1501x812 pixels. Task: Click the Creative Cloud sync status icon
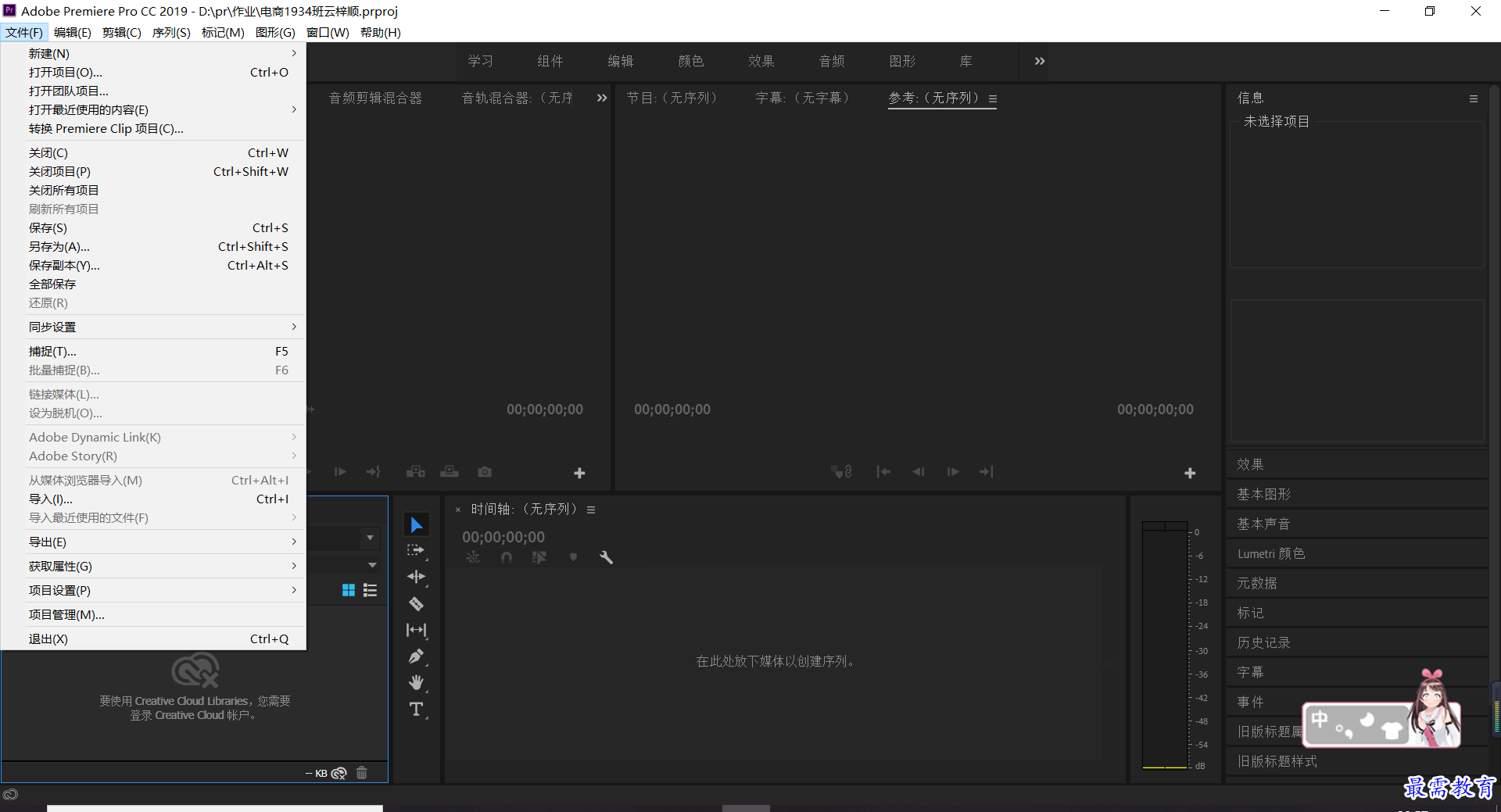point(339,773)
